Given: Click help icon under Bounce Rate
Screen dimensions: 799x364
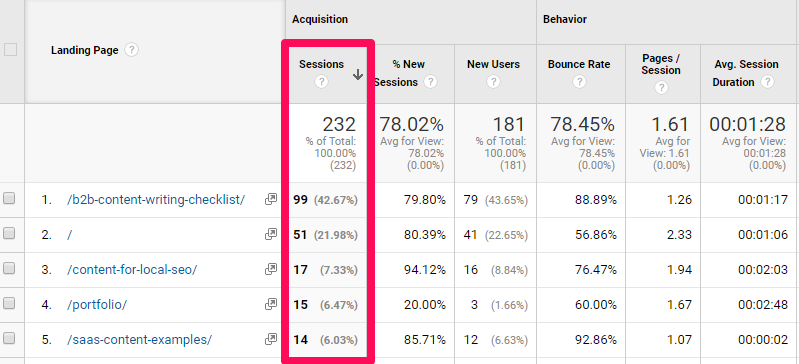Looking at the screenshot, I should coord(578,82).
